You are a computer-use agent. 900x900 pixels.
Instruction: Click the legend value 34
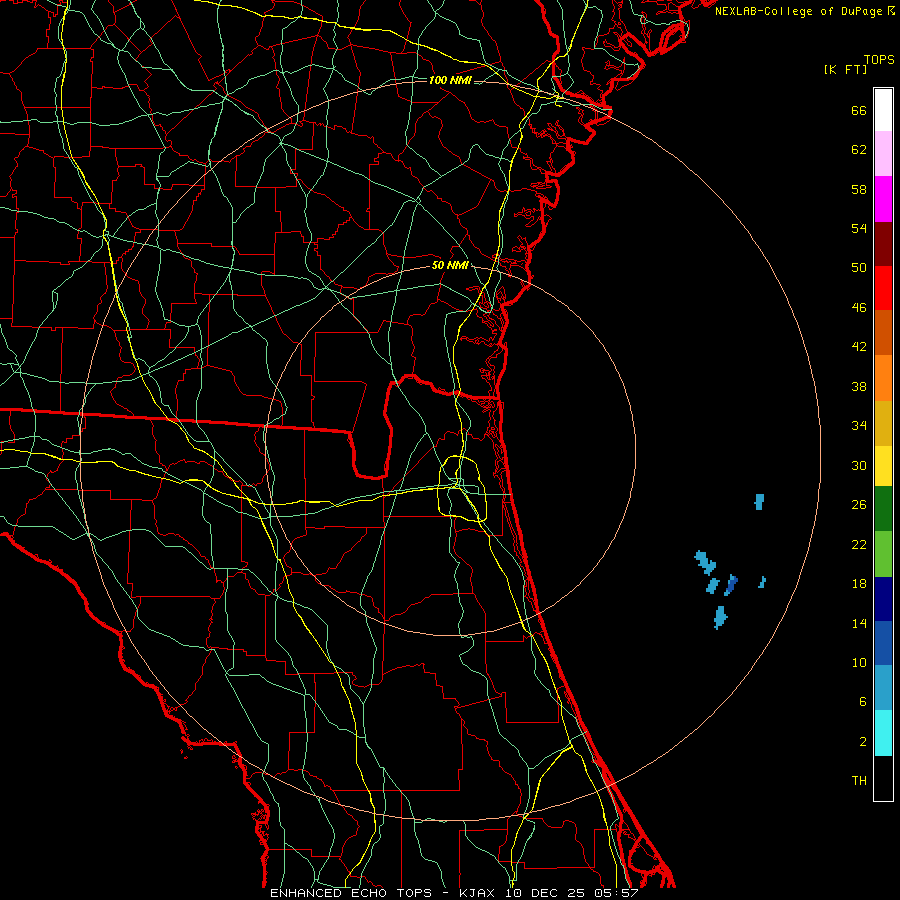point(859,426)
